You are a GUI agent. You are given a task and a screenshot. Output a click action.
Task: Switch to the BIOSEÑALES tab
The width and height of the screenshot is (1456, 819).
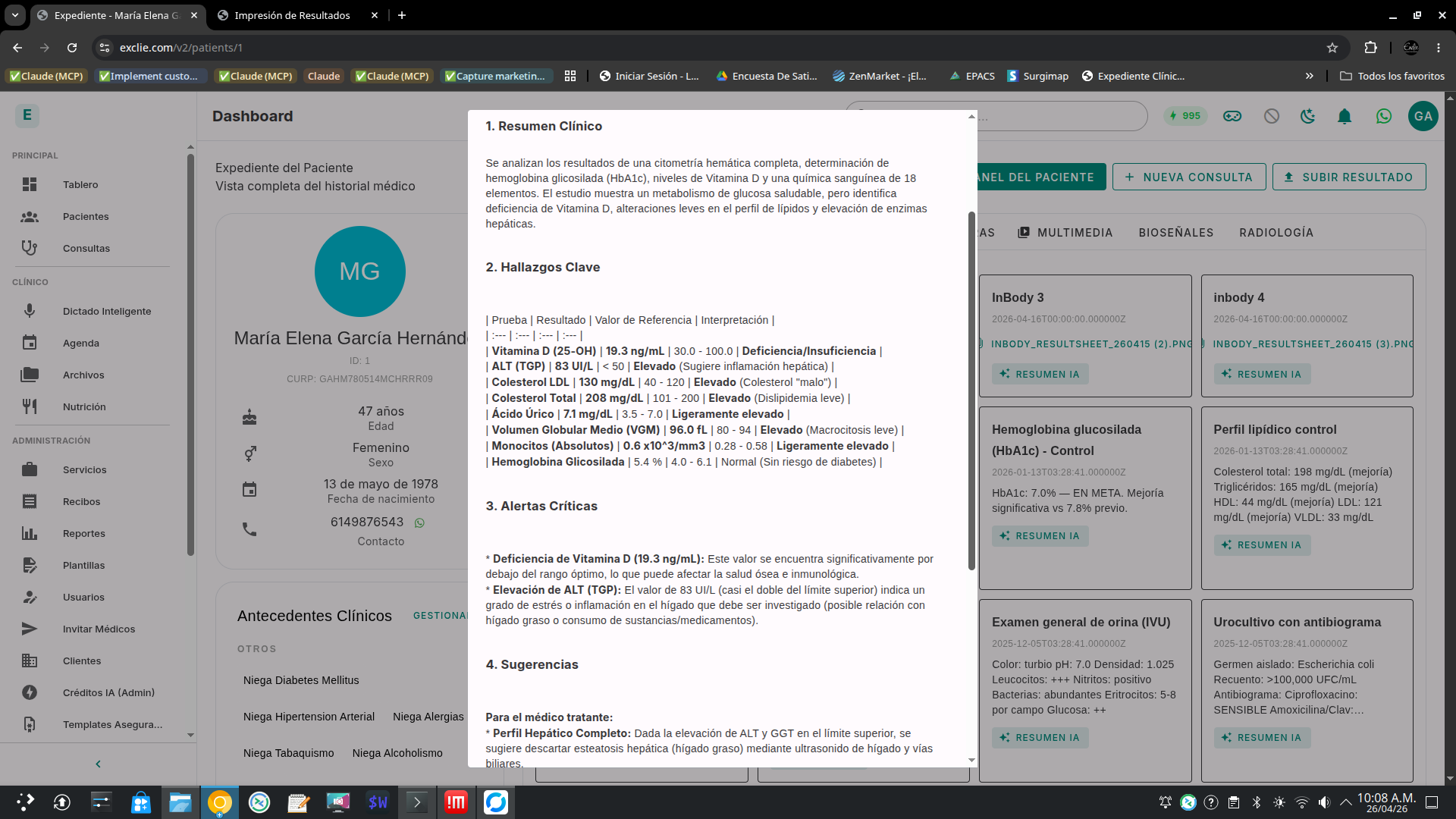pos(1175,233)
